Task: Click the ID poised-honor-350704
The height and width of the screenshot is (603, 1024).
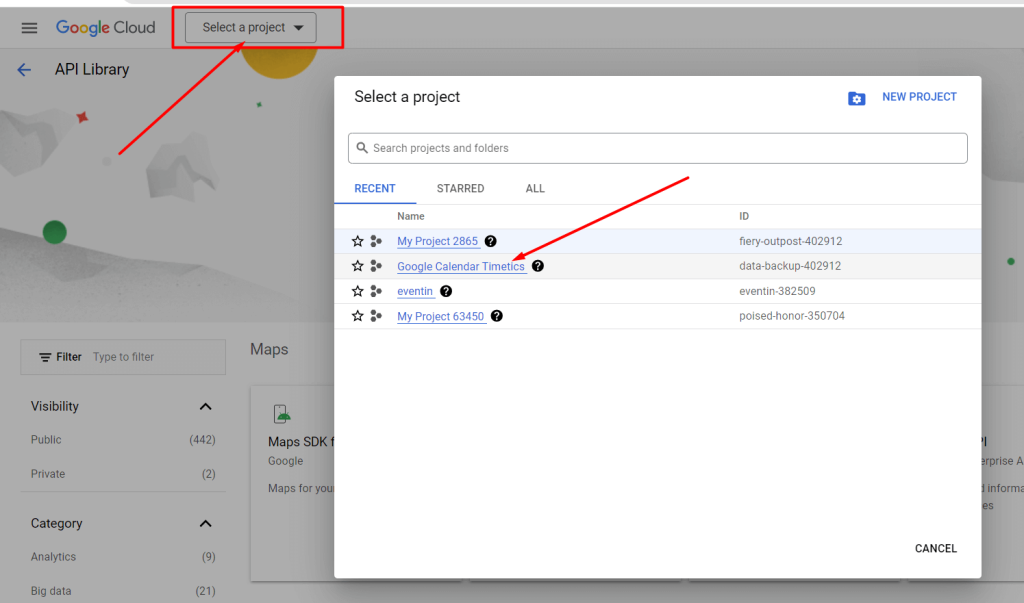Action: pyautogui.click(x=792, y=316)
